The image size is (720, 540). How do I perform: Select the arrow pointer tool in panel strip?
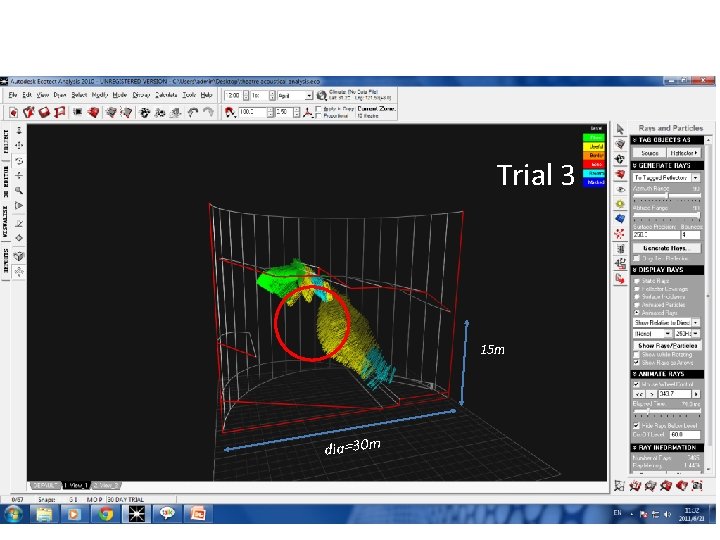(x=620, y=129)
